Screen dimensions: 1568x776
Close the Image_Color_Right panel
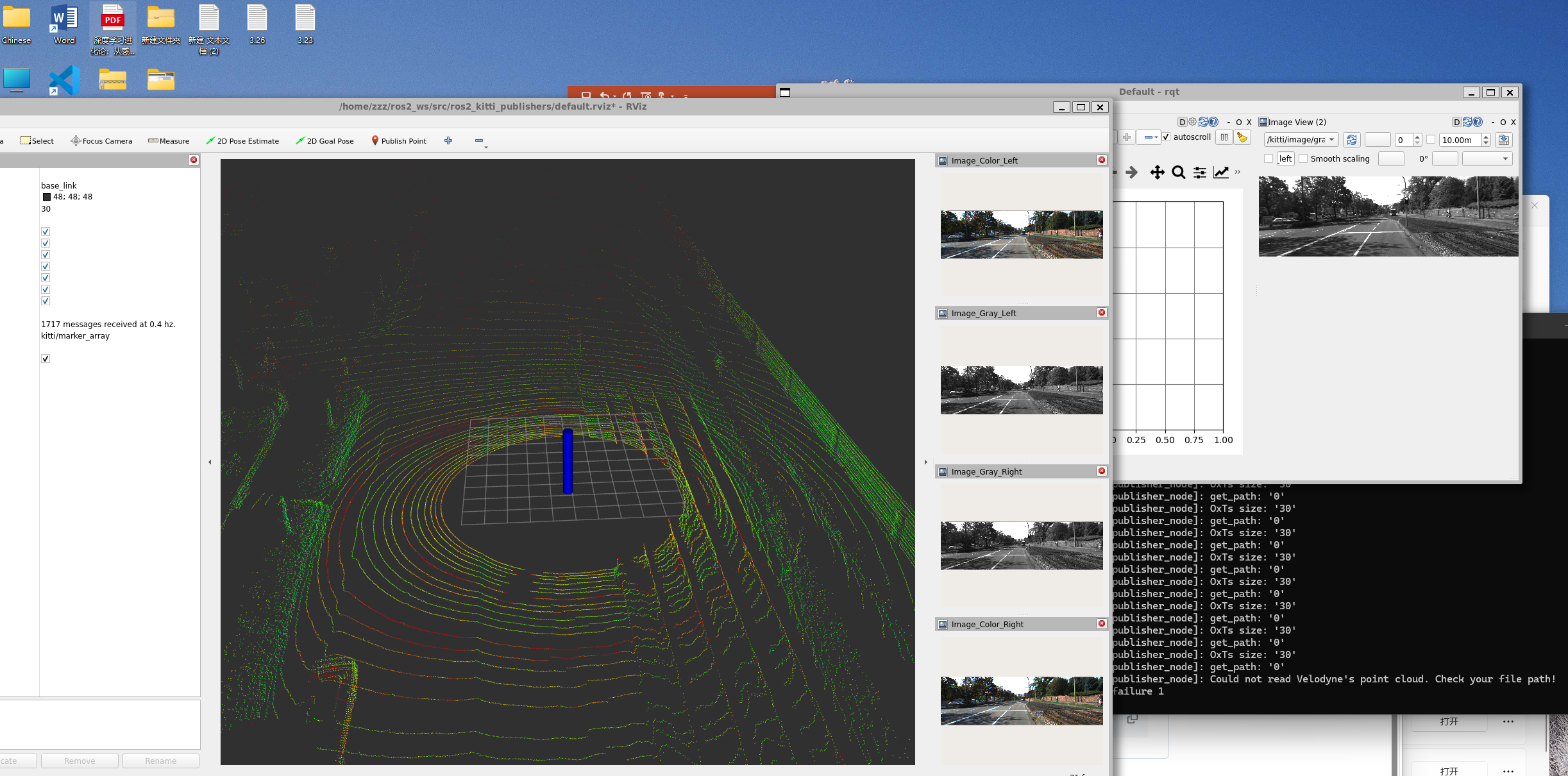tap(1102, 623)
